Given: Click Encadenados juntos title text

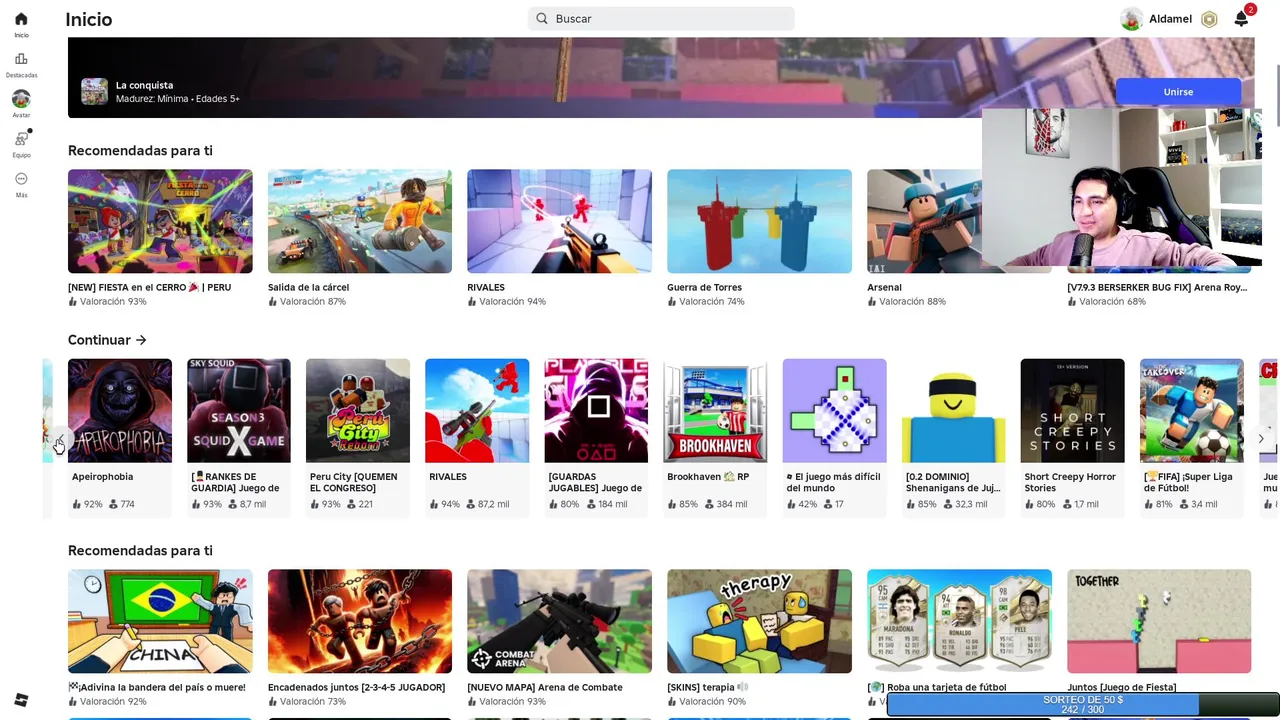Looking at the screenshot, I should [356, 687].
